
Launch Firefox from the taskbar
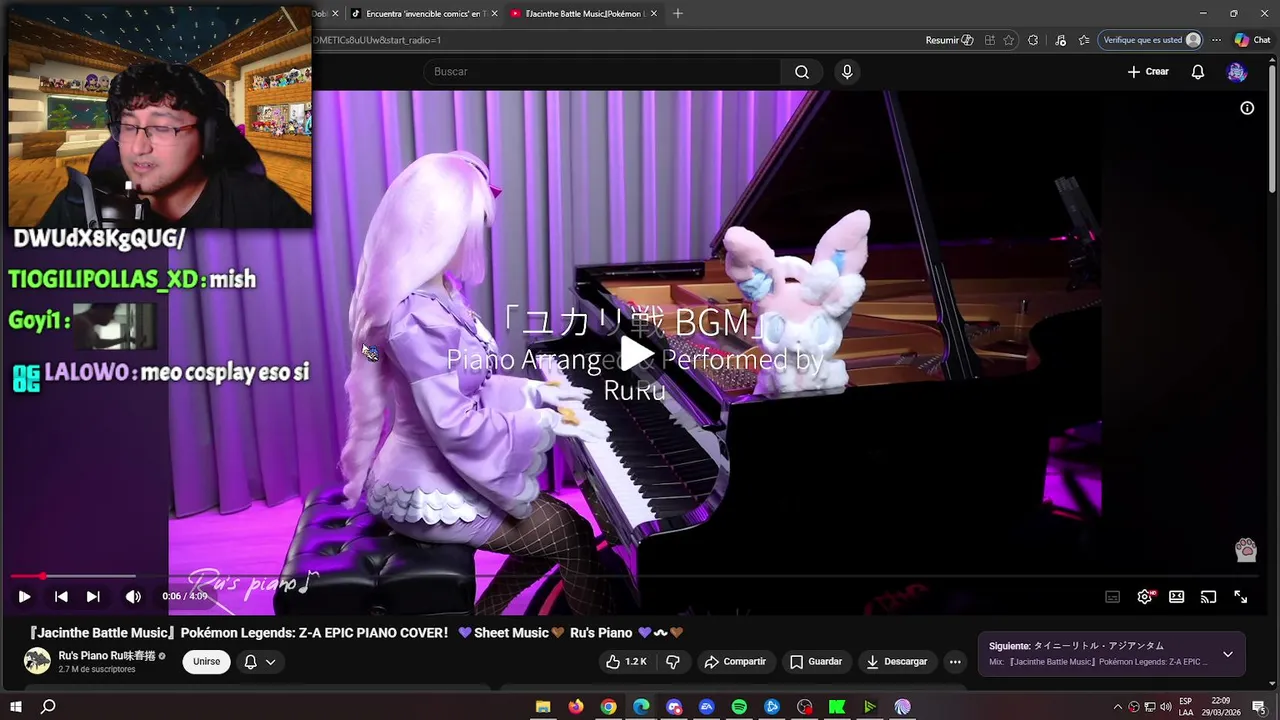576,707
